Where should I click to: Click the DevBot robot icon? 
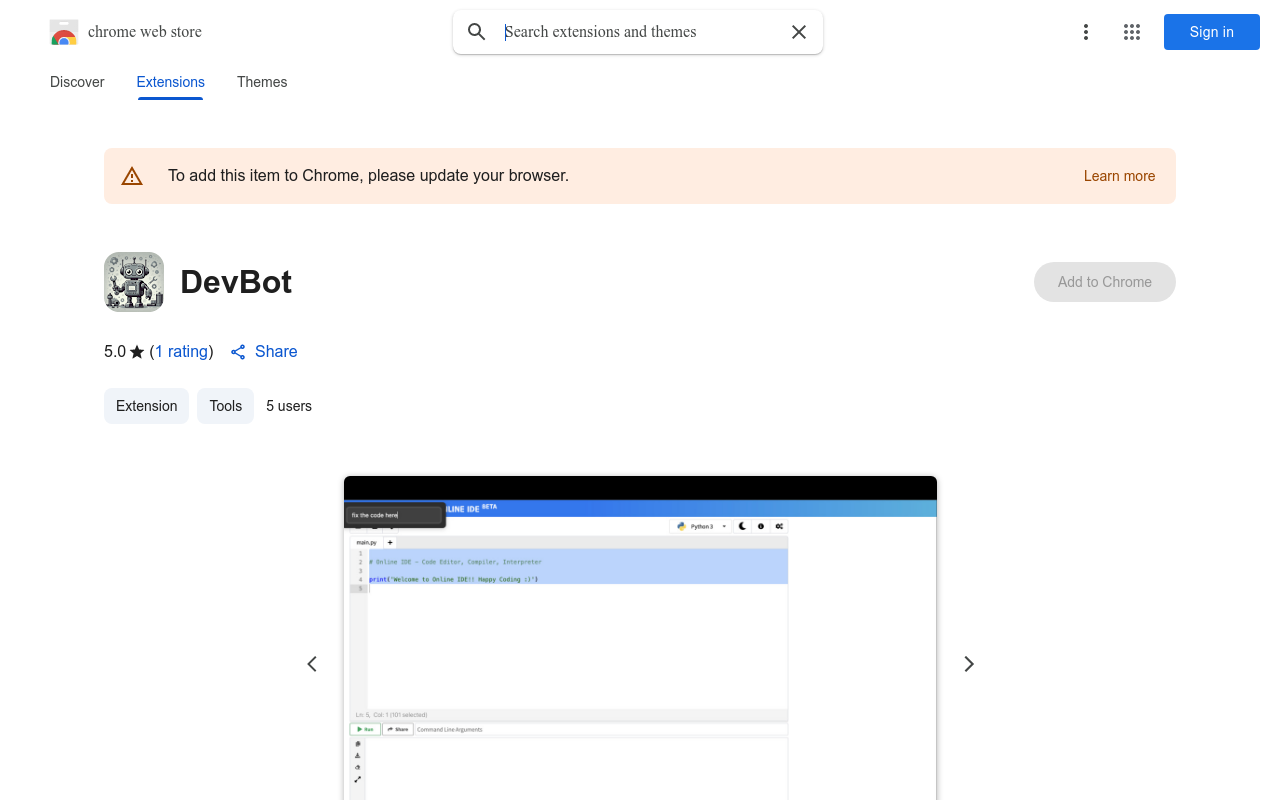tap(134, 282)
